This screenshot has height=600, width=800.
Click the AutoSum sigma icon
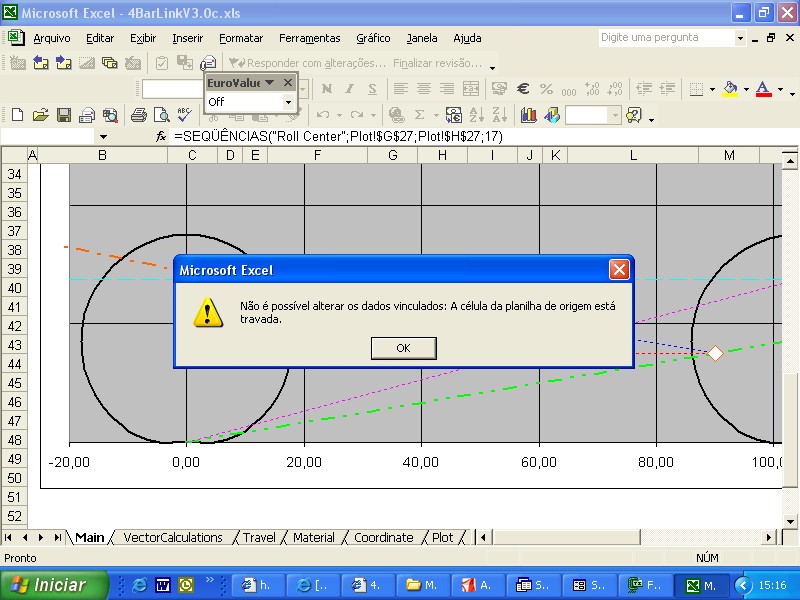coord(419,115)
